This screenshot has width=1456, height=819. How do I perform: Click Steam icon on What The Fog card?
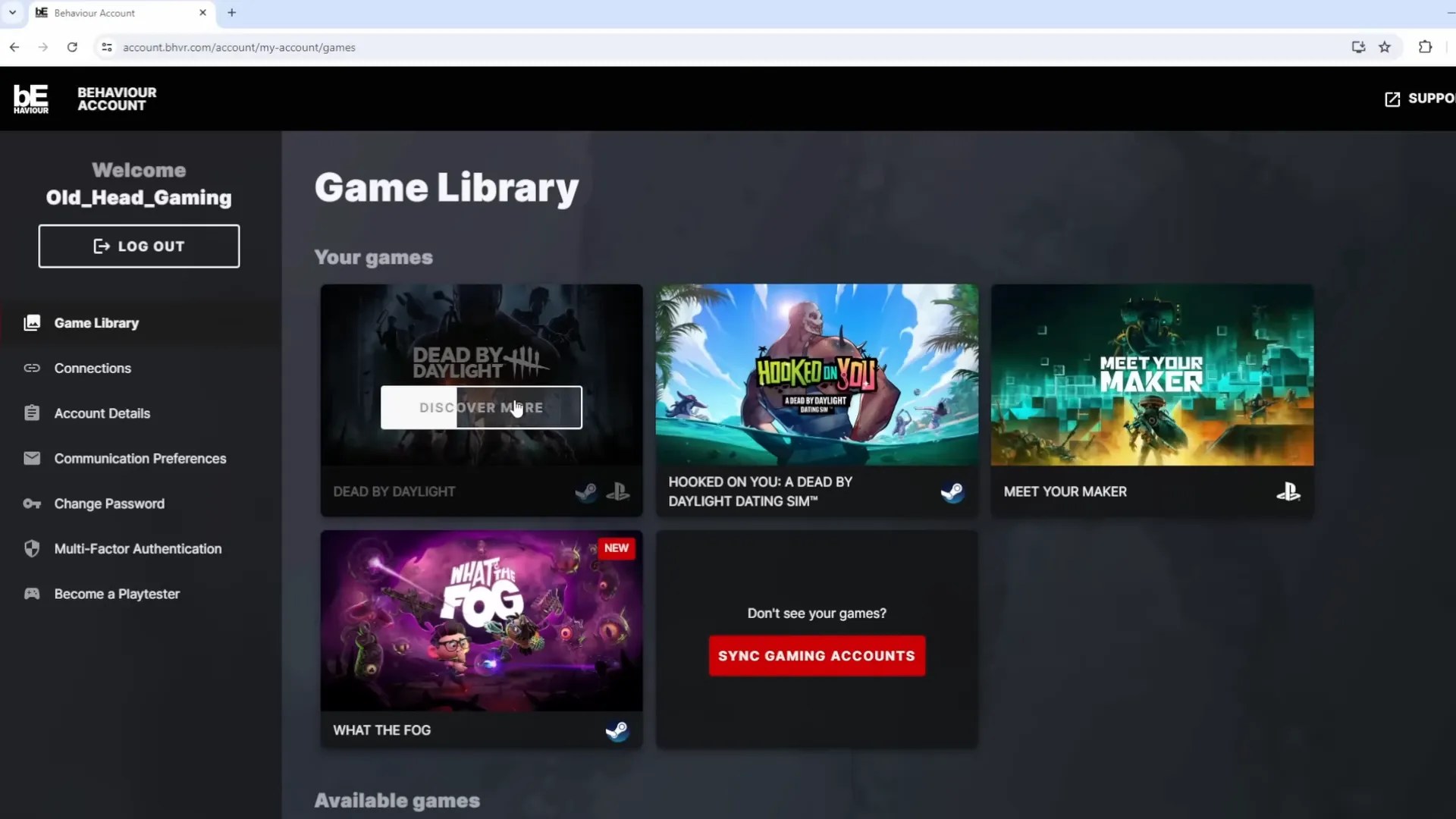[617, 730]
